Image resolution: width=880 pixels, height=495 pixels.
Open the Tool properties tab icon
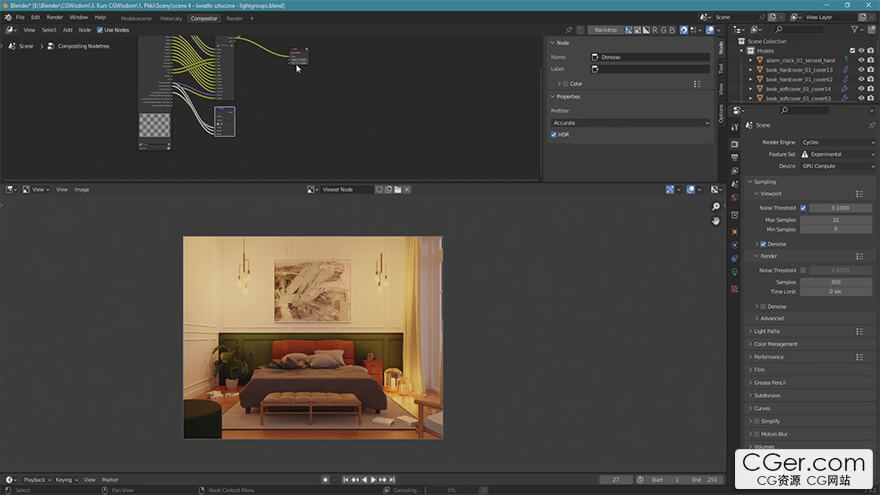735,128
